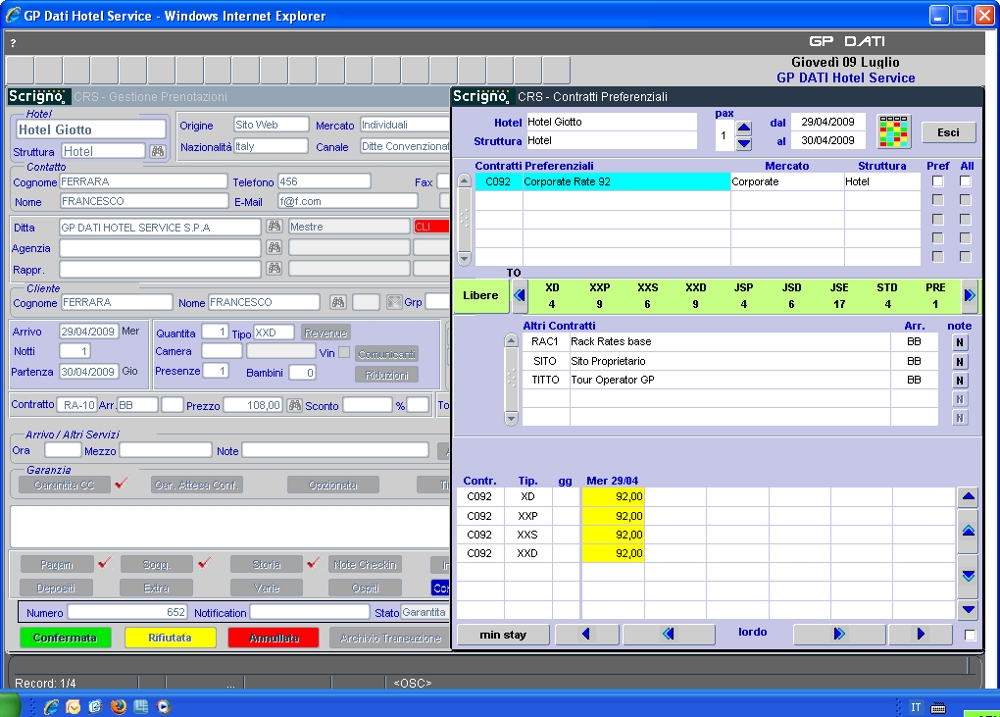Tick the All checkbox for Corporate Rate 92

pos(965,182)
